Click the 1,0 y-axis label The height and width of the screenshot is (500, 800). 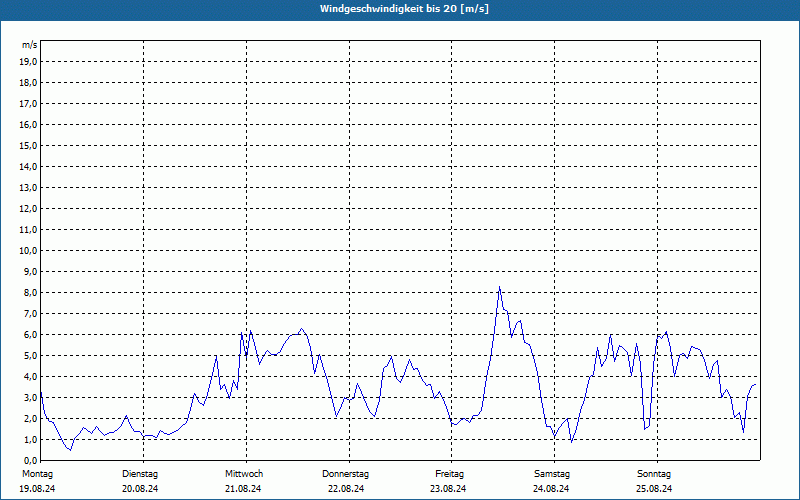30,439
